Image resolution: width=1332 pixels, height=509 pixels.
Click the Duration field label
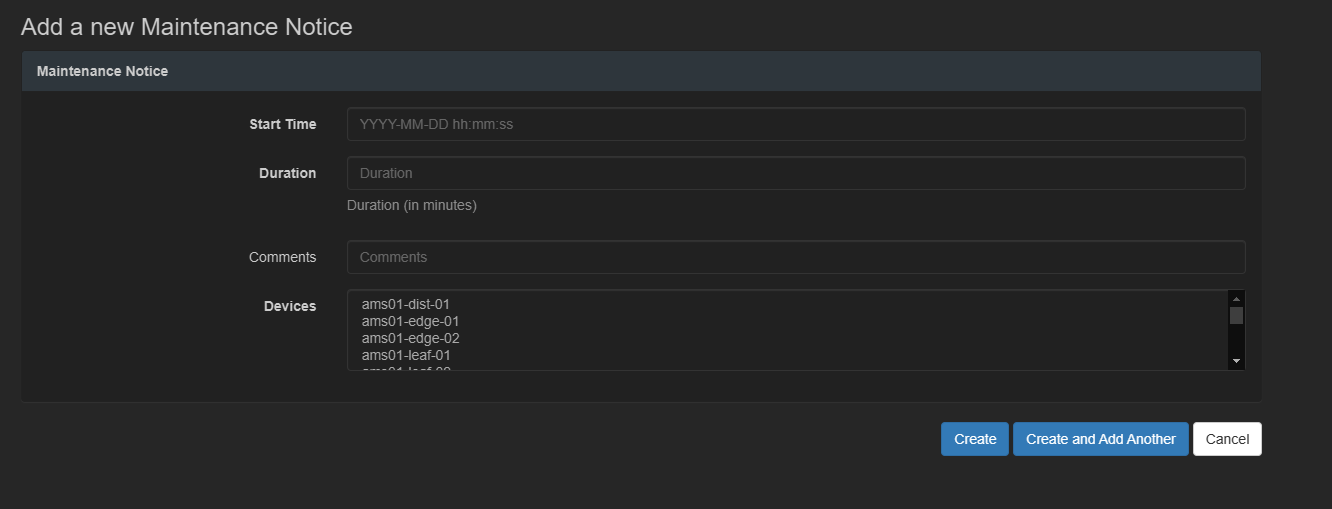pos(287,173)
